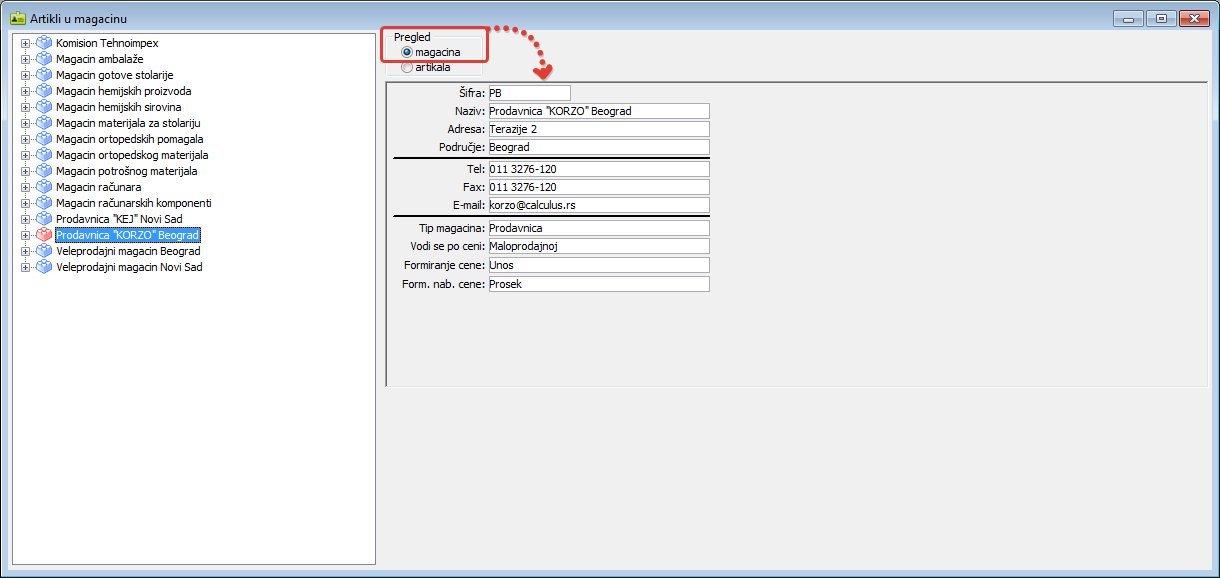Click the icon next to Magacin hemijskih sirovina
The width and height of the screenshot is (1220, 578).
coord(43,107)
